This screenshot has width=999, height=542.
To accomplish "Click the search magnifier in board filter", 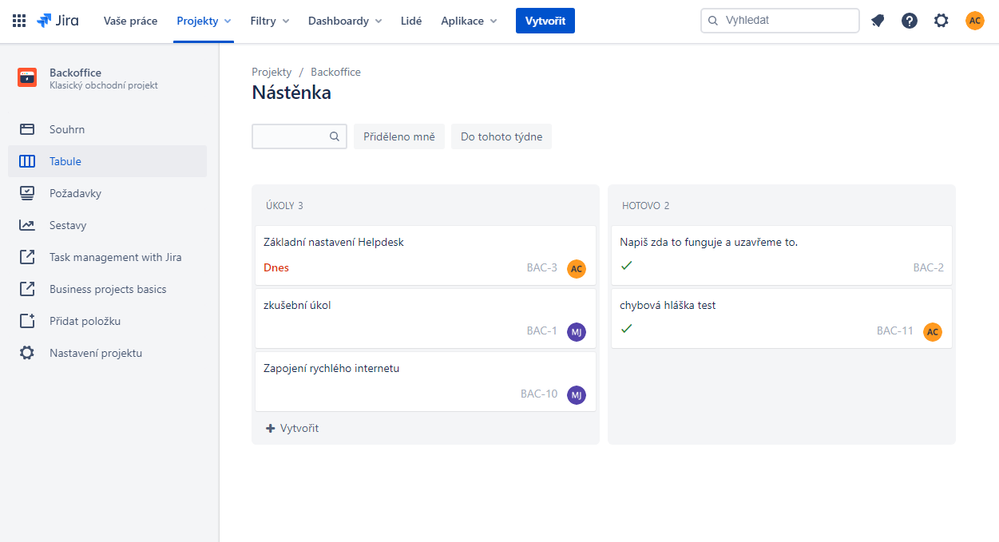I will [x=334, y=136].
